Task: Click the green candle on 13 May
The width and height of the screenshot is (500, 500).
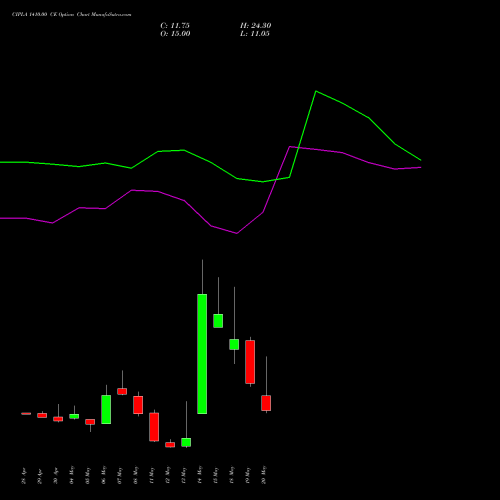Action: 186,442
